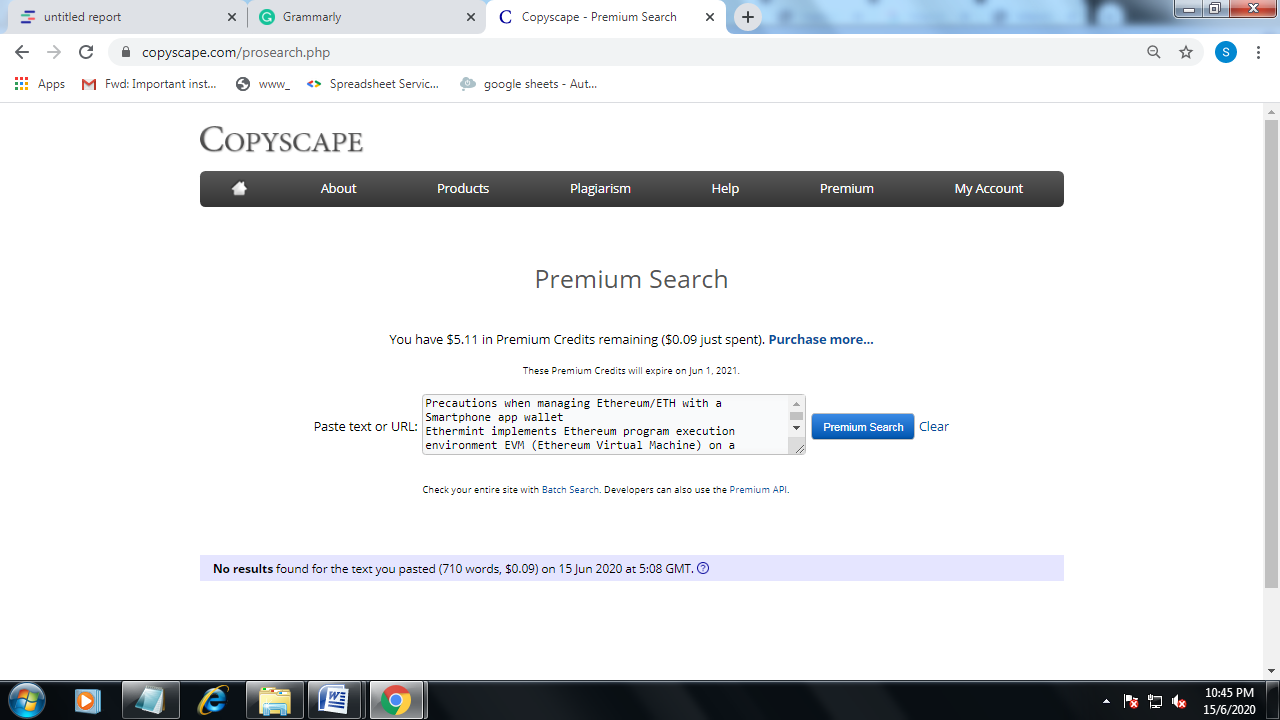Open the Help menu item
The height and width of the screenshot is (720, 1280).
click(x=725, y=188)
